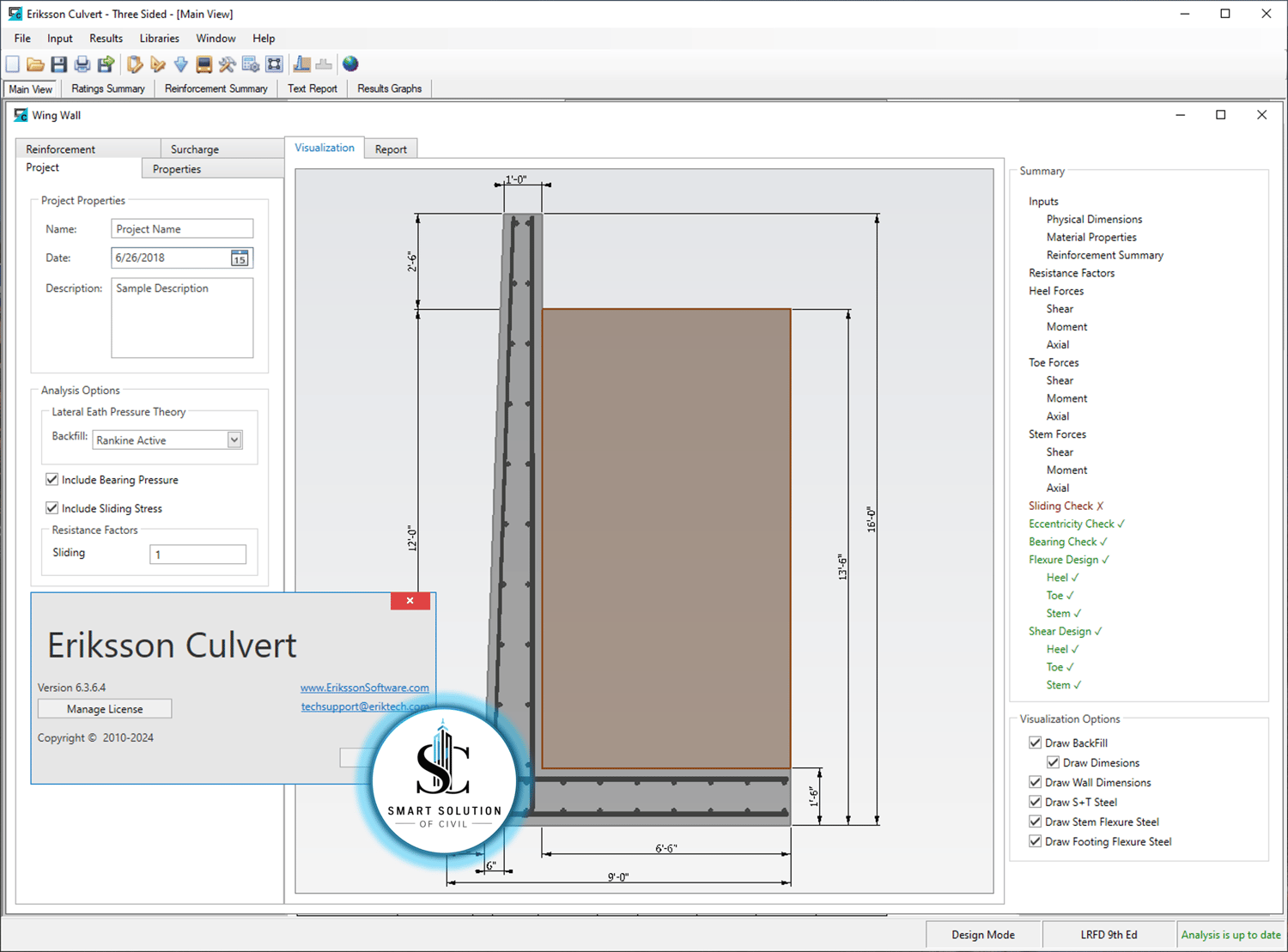Uncheck Include Bearing Pressure
The width and height of the screenshot is (1288, 952).
(x=52, y=480)
